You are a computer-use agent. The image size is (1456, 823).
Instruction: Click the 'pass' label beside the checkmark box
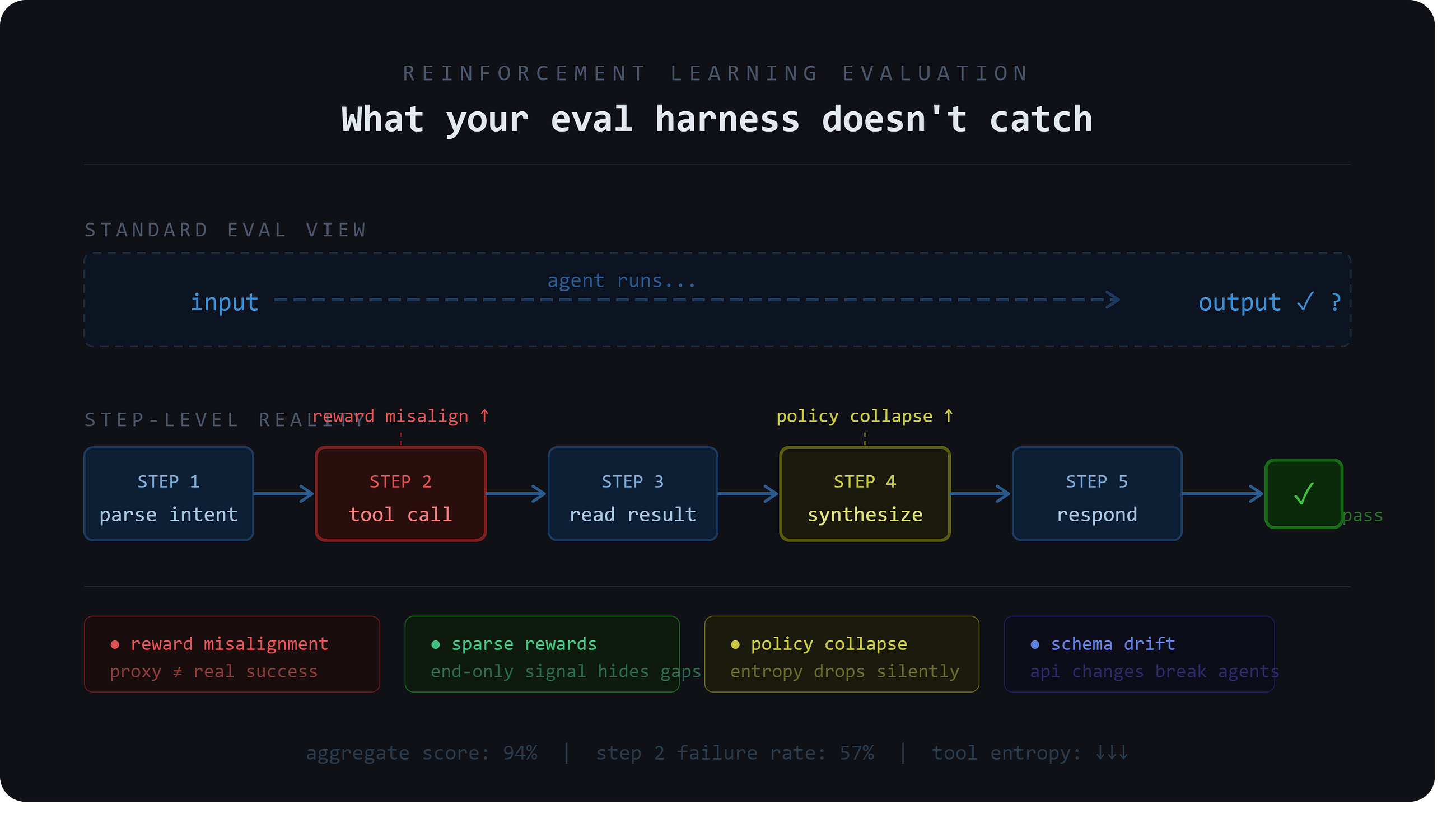point(1362,516)
